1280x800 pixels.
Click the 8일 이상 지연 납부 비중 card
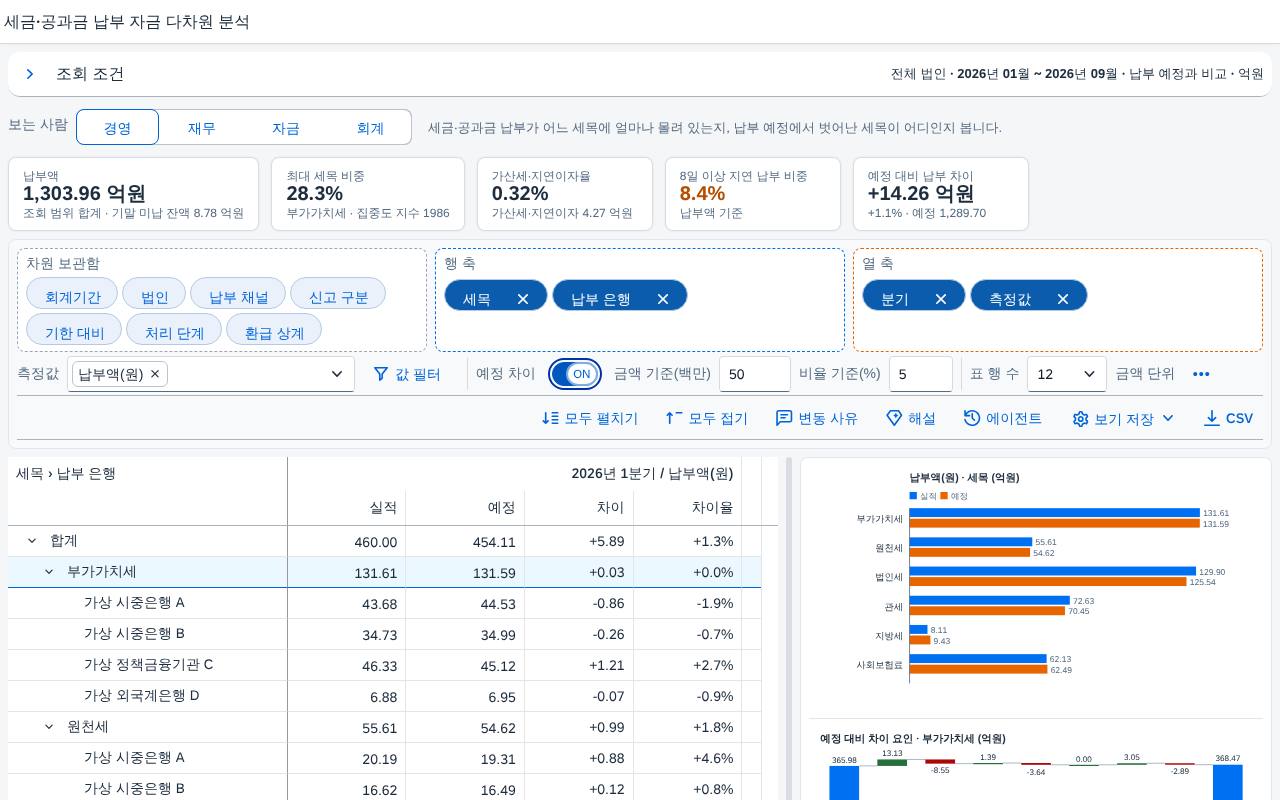(x=753, y=194)
